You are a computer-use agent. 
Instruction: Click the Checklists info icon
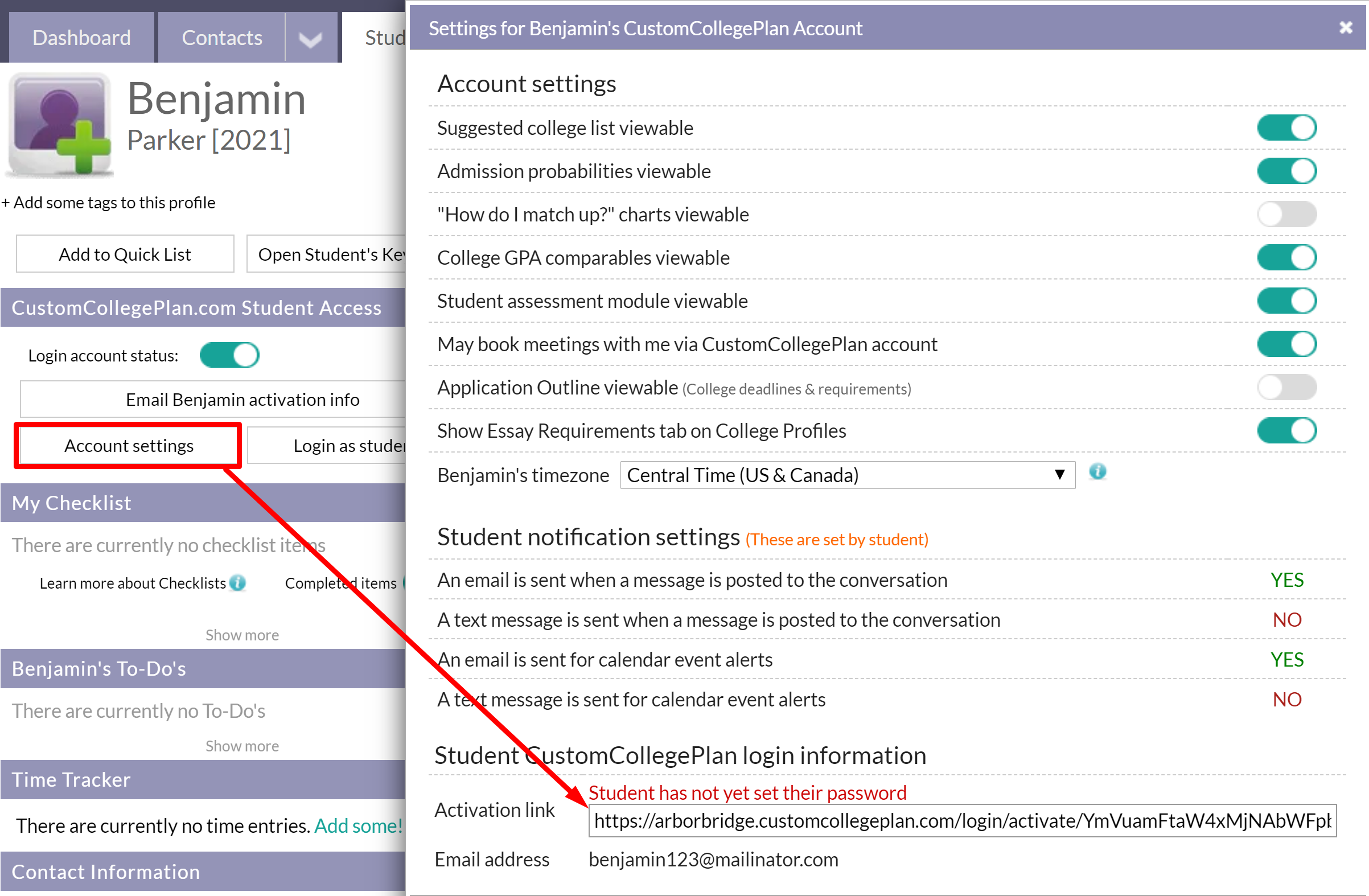[x=237, y=583]
